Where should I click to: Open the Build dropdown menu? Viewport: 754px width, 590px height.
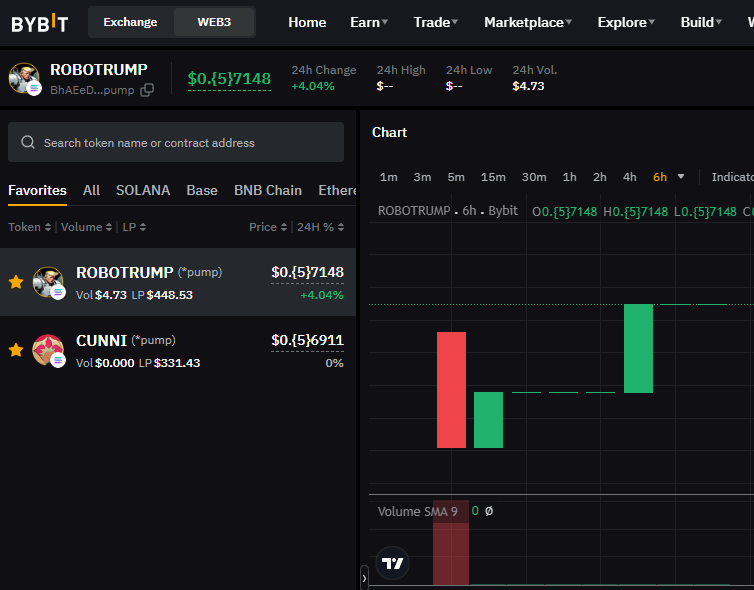(701, 22)
